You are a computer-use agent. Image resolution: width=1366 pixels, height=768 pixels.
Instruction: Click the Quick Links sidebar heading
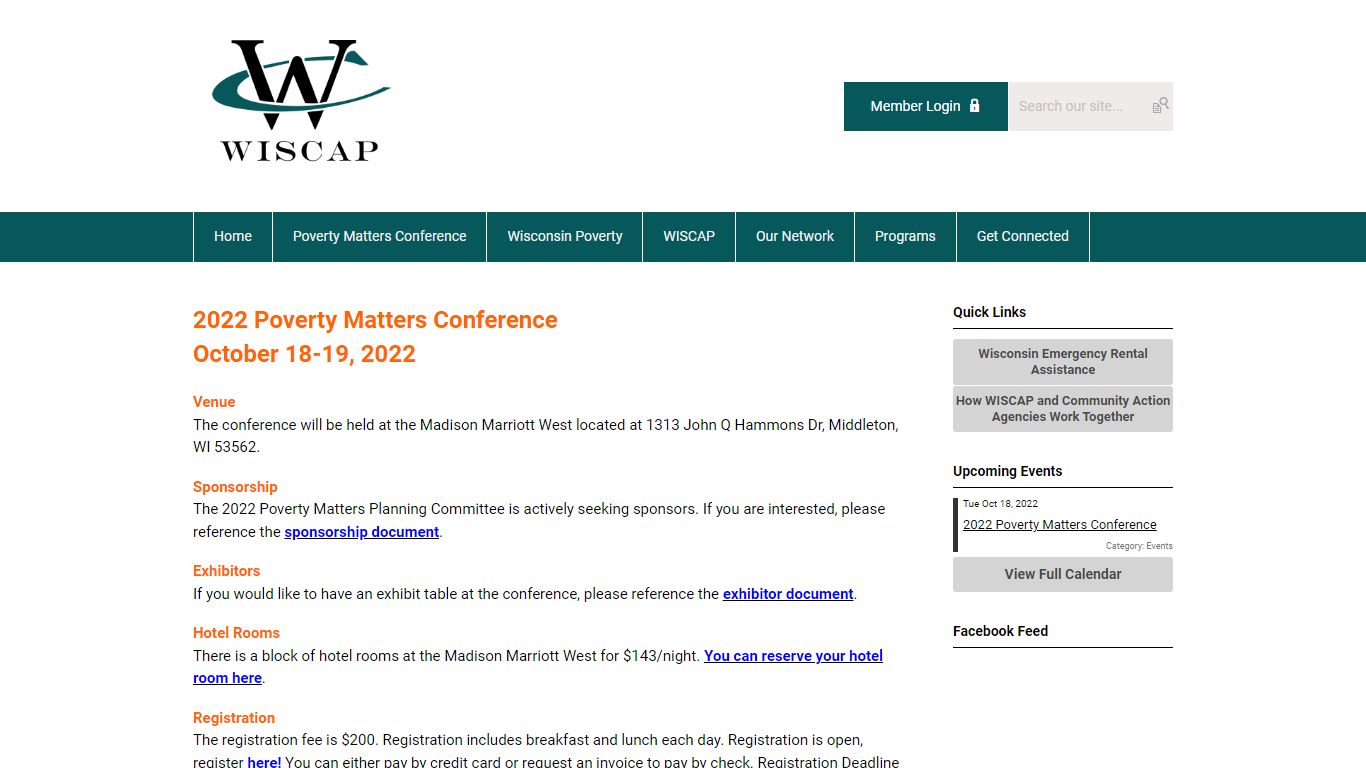pyautogui.click(x=989, y=312)
